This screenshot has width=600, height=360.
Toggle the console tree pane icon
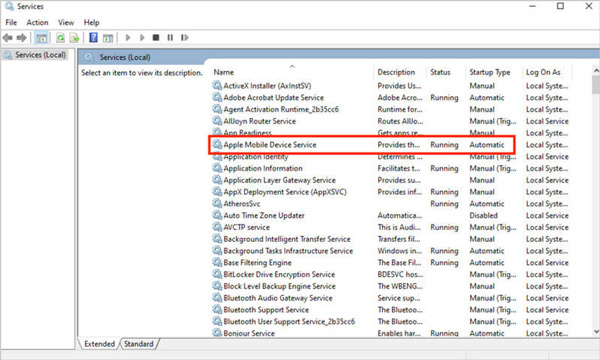point(41,37)
